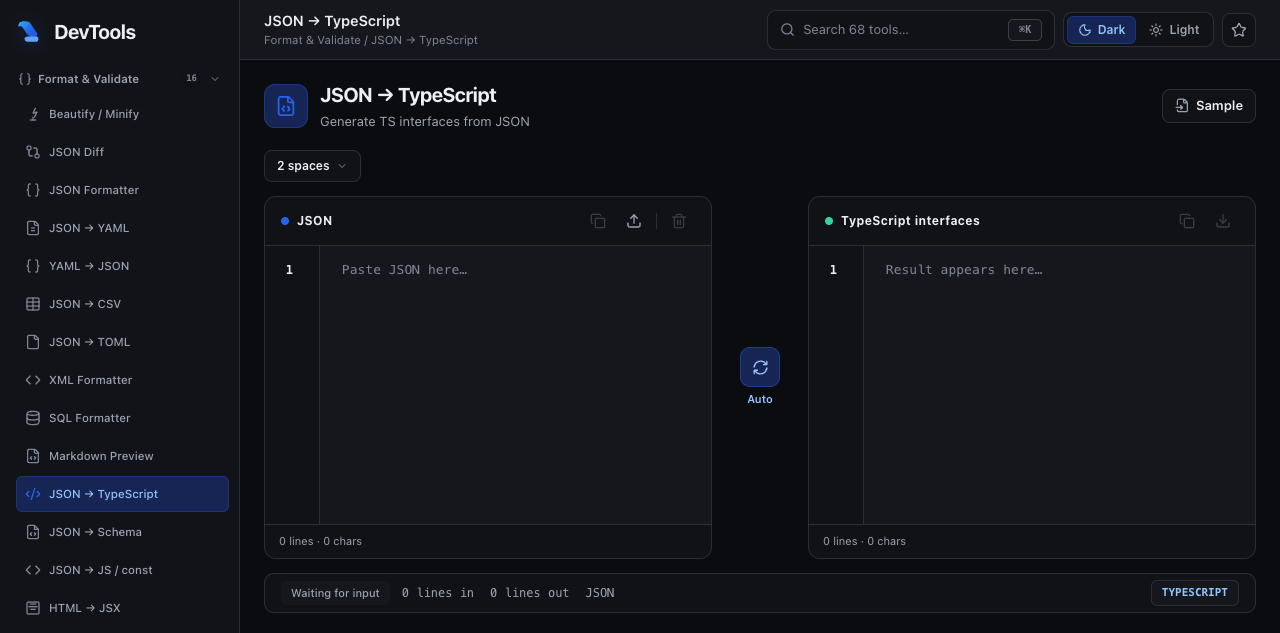Switch to Light theme
This screenshot has height=633, width=1280.
pos(1174,30)
